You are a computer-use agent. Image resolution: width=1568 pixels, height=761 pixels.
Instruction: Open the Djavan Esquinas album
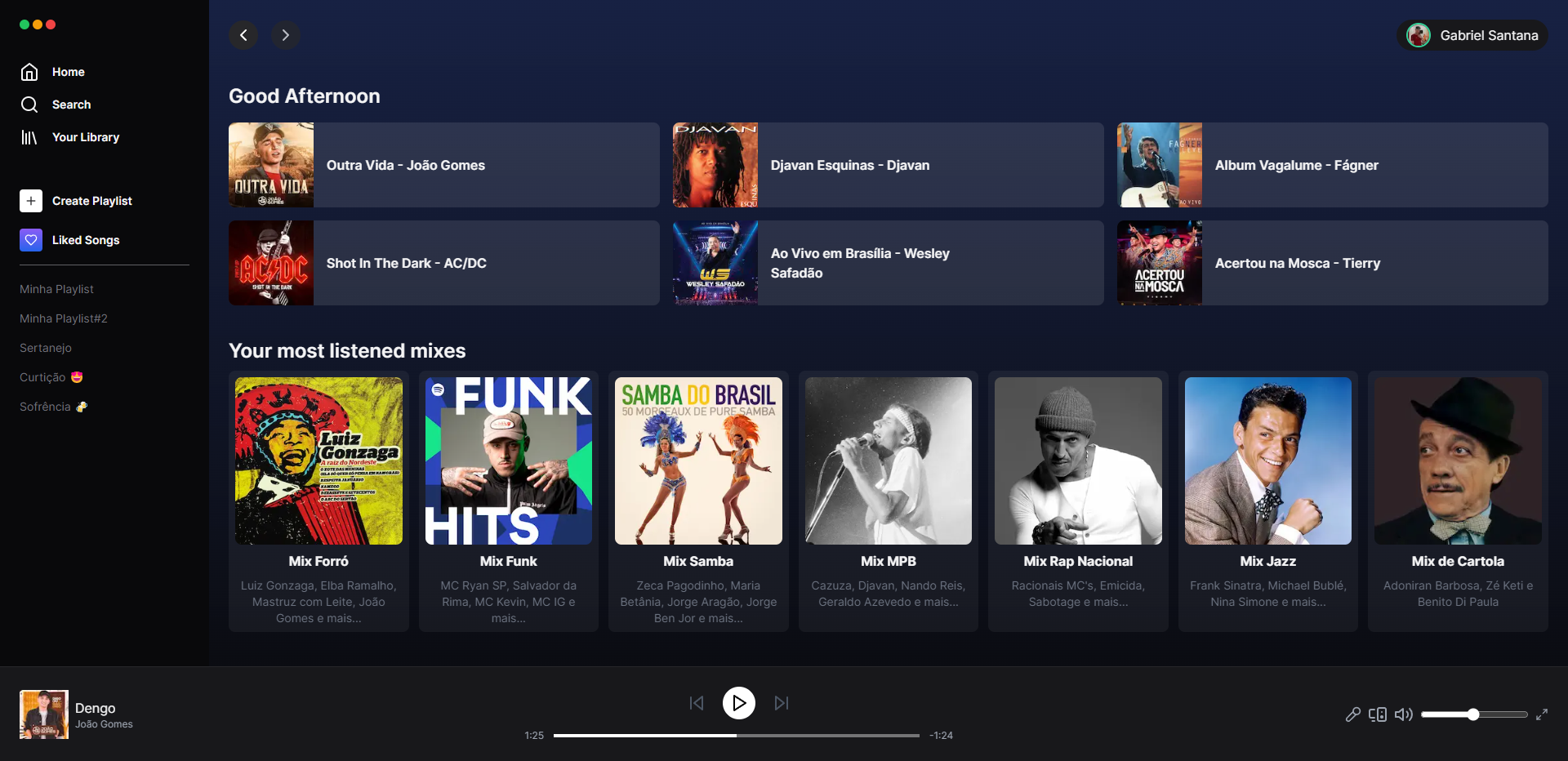point(887,165)
